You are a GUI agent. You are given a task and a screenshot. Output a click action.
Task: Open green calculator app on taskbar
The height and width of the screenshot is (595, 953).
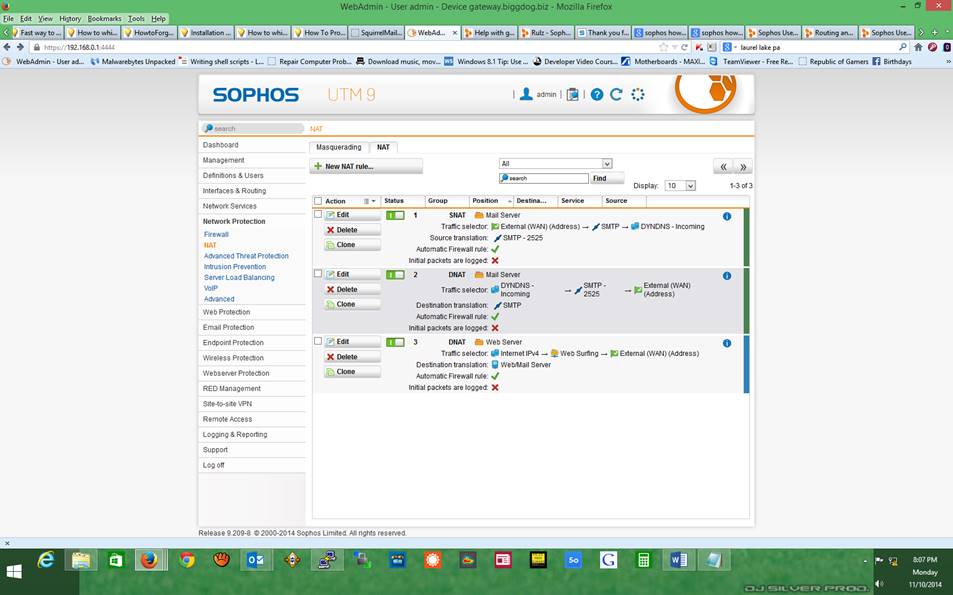[643, 559]
